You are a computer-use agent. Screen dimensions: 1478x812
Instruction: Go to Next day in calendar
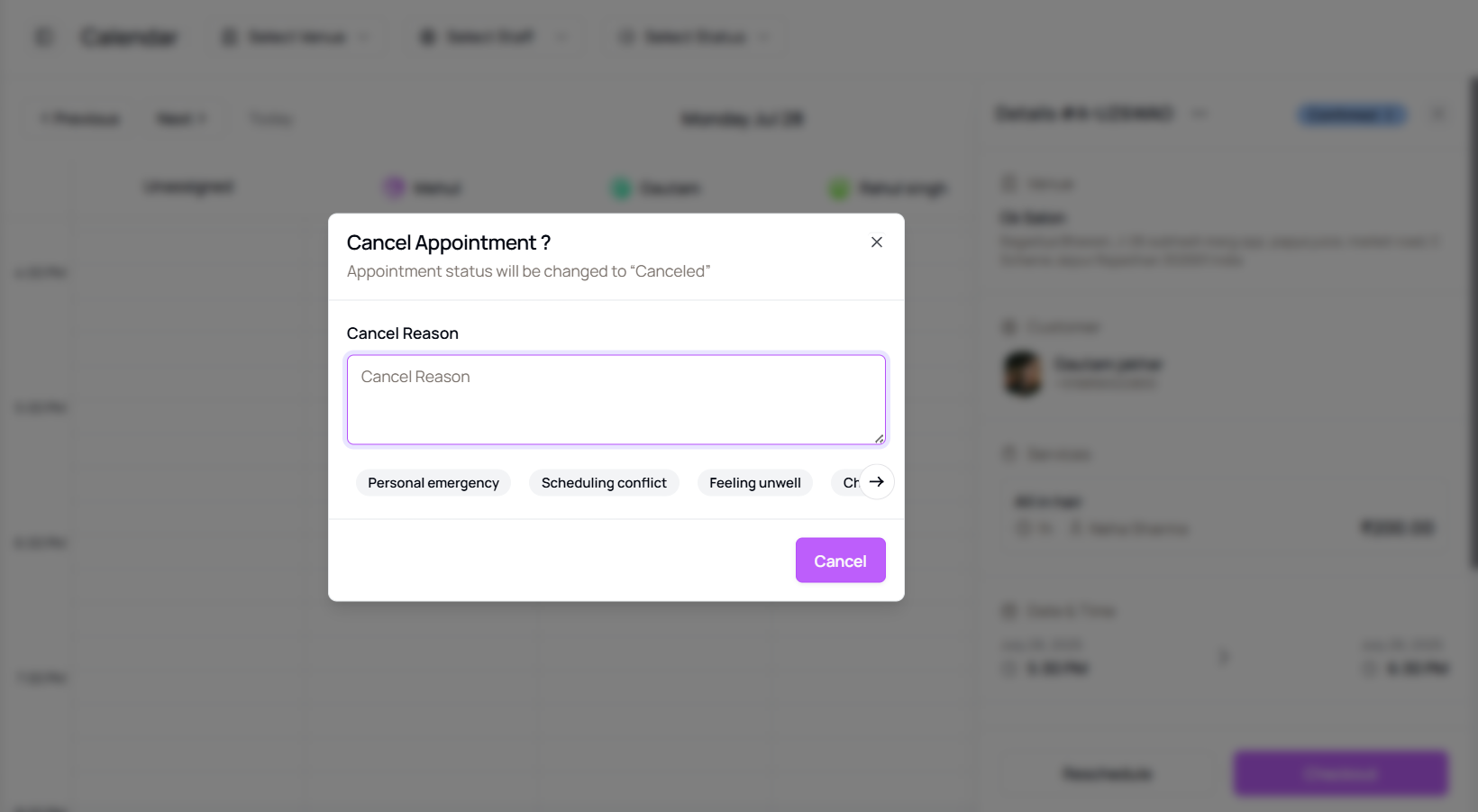(182, 119)
